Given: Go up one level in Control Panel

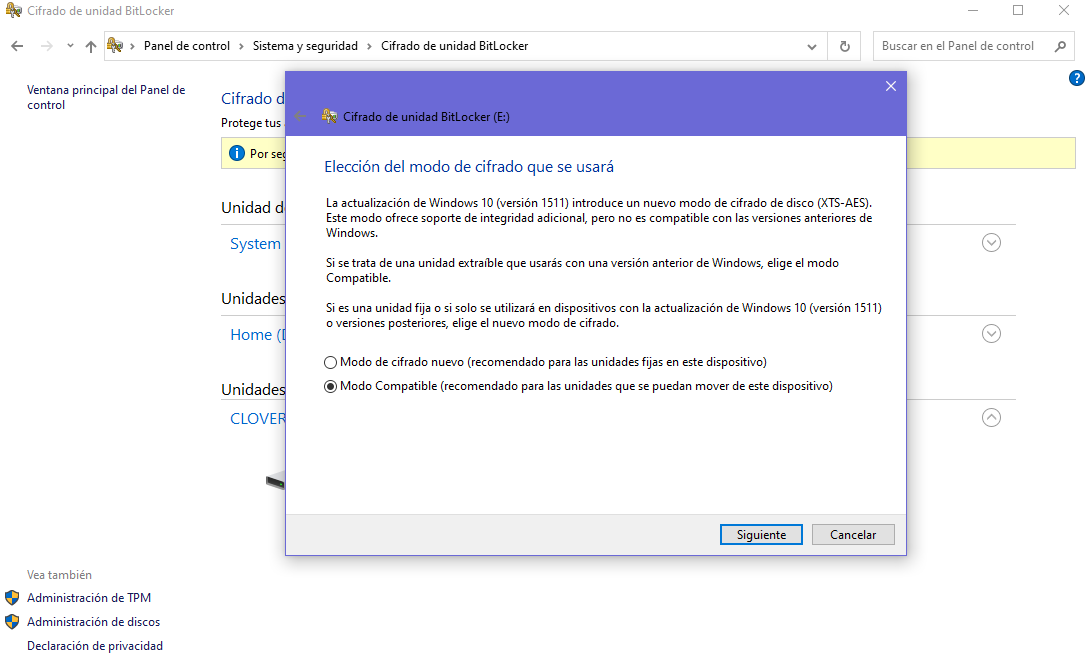Looking at the screenshot, I should point(91,46).
